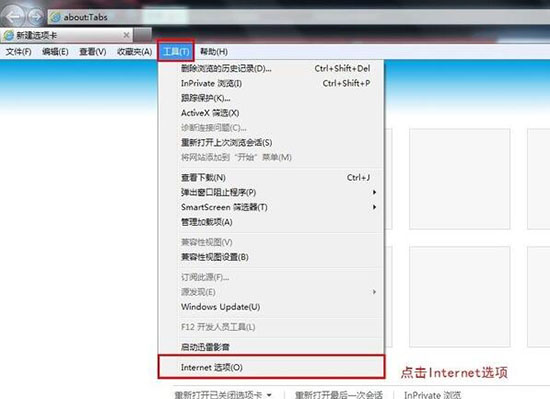Viewport: 550px width, 399px height.
Task: Click the new tab button beside 新建选项卡
Action: [142, 35]
